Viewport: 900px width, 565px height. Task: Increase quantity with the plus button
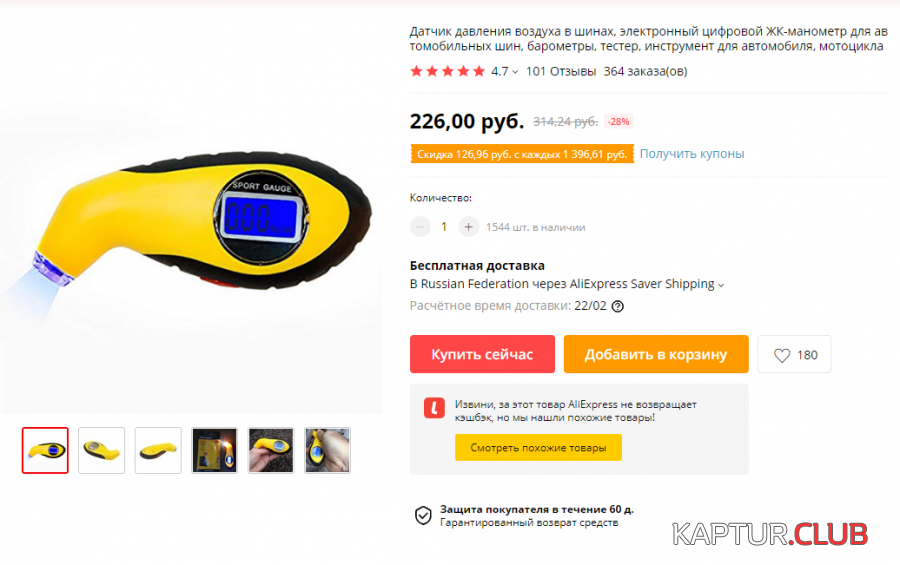[468, 227]
